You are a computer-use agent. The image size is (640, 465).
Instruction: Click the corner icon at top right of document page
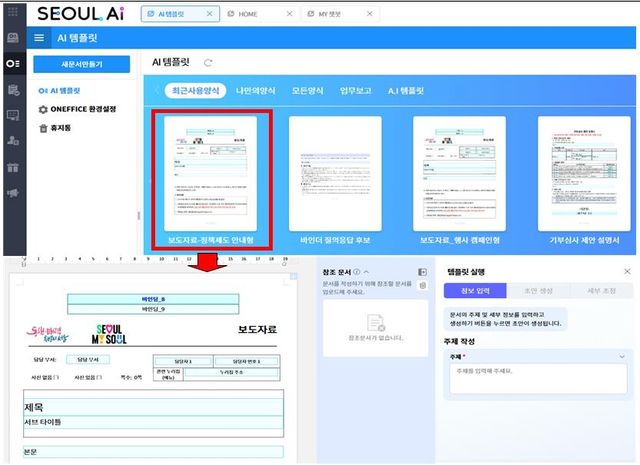293,276
